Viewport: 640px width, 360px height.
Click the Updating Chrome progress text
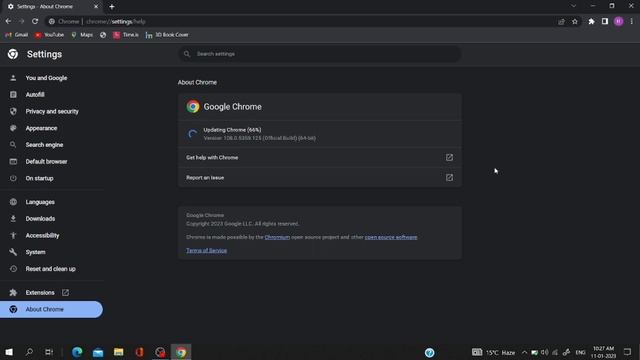(x=232, y=130)
